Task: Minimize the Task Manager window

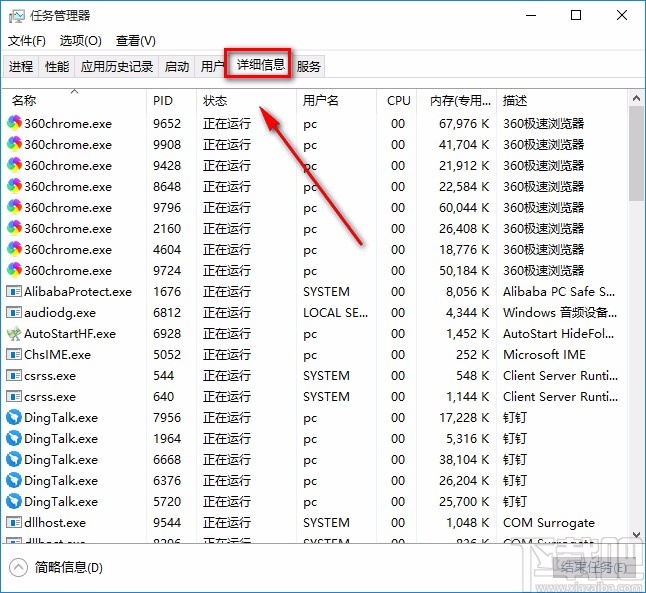Action: 531,15
